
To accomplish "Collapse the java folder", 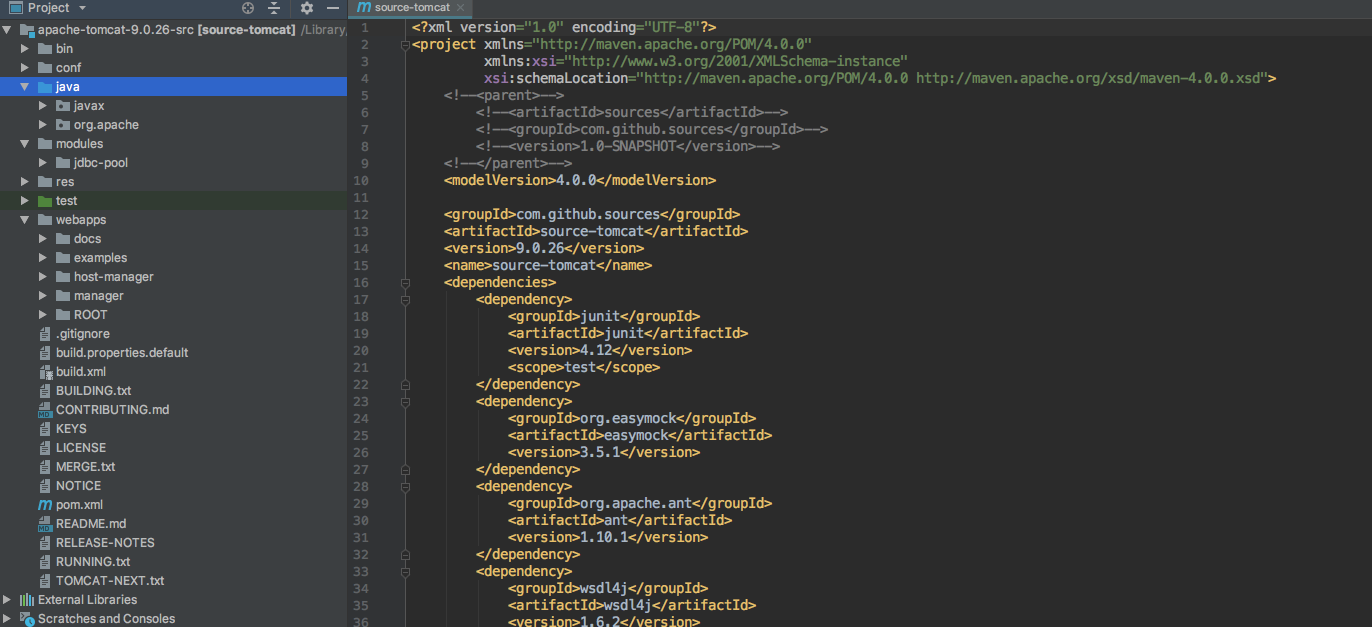I will pyautogui.click(x=25, y=87).
